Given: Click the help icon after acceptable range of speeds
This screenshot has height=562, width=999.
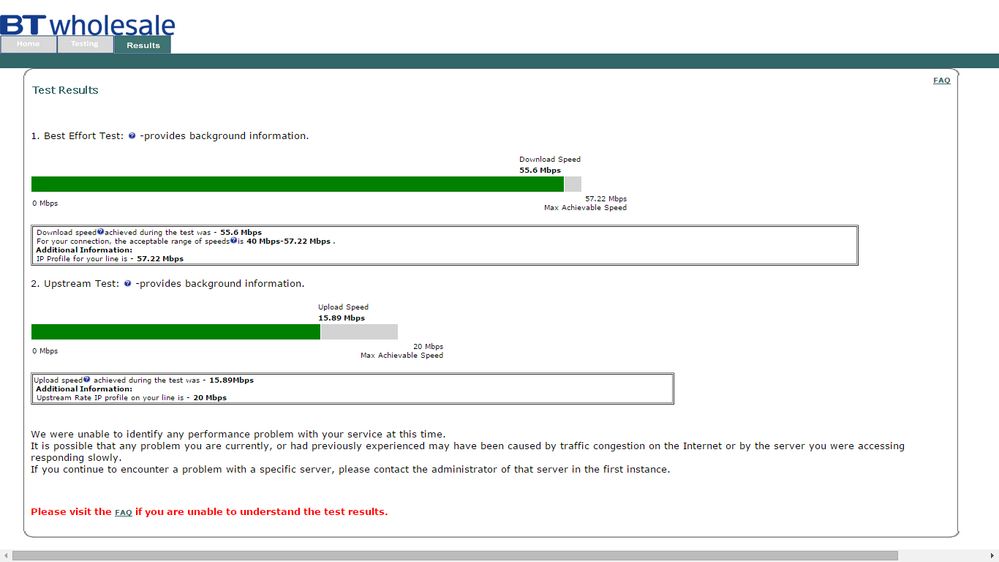Looking at the screenshot, I should tap(233, 241).
